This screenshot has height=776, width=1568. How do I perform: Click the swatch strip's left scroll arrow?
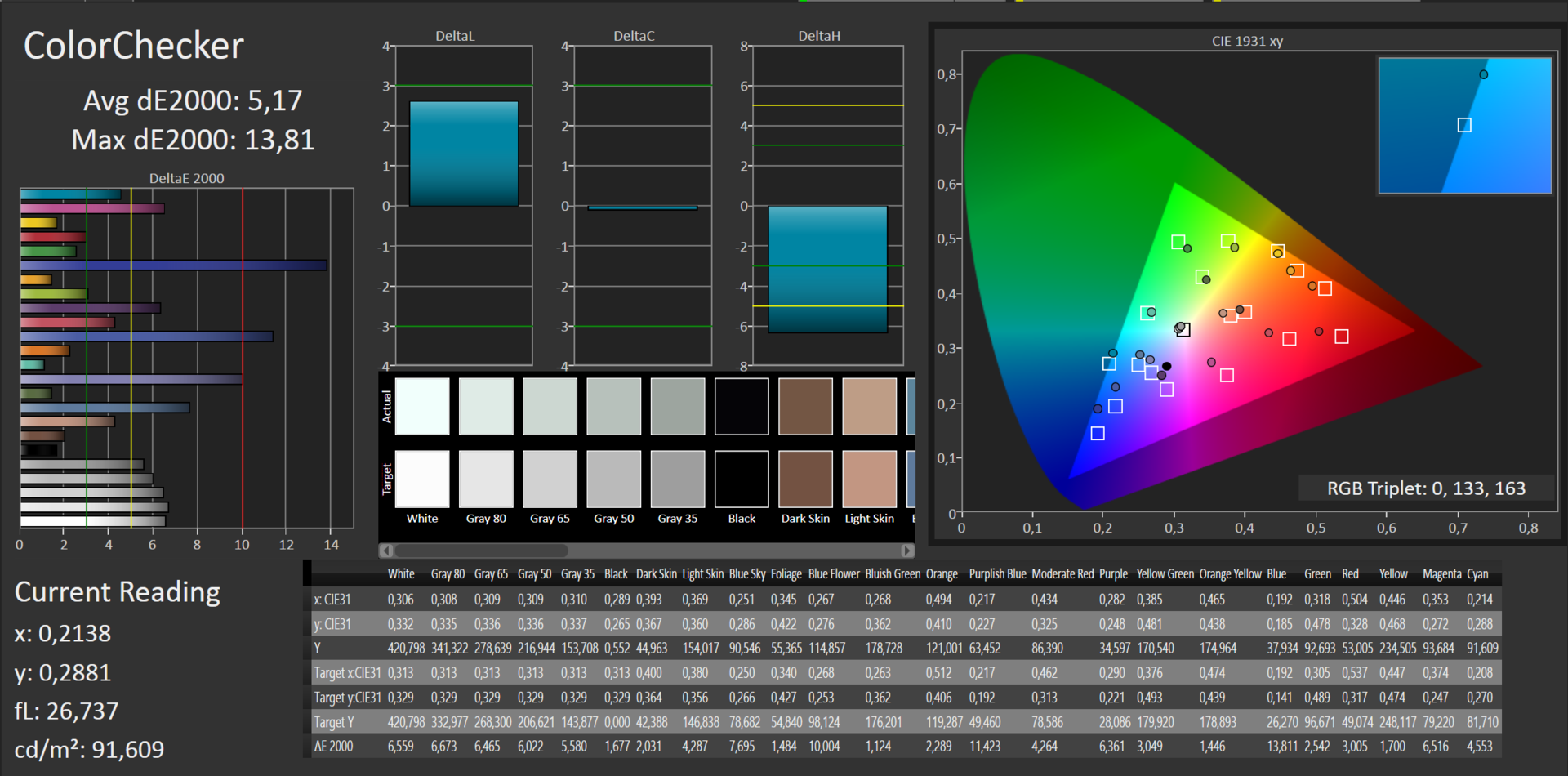pos(386,551)
